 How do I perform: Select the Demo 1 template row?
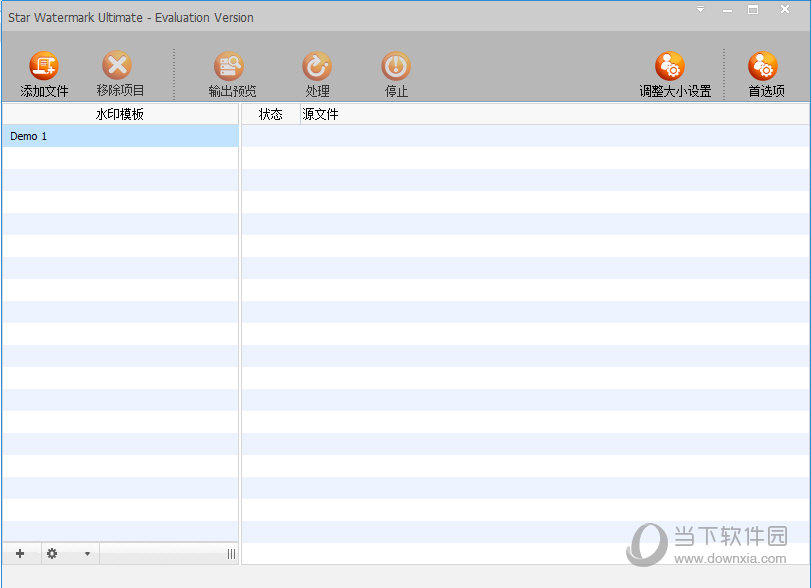pos(120,136)
